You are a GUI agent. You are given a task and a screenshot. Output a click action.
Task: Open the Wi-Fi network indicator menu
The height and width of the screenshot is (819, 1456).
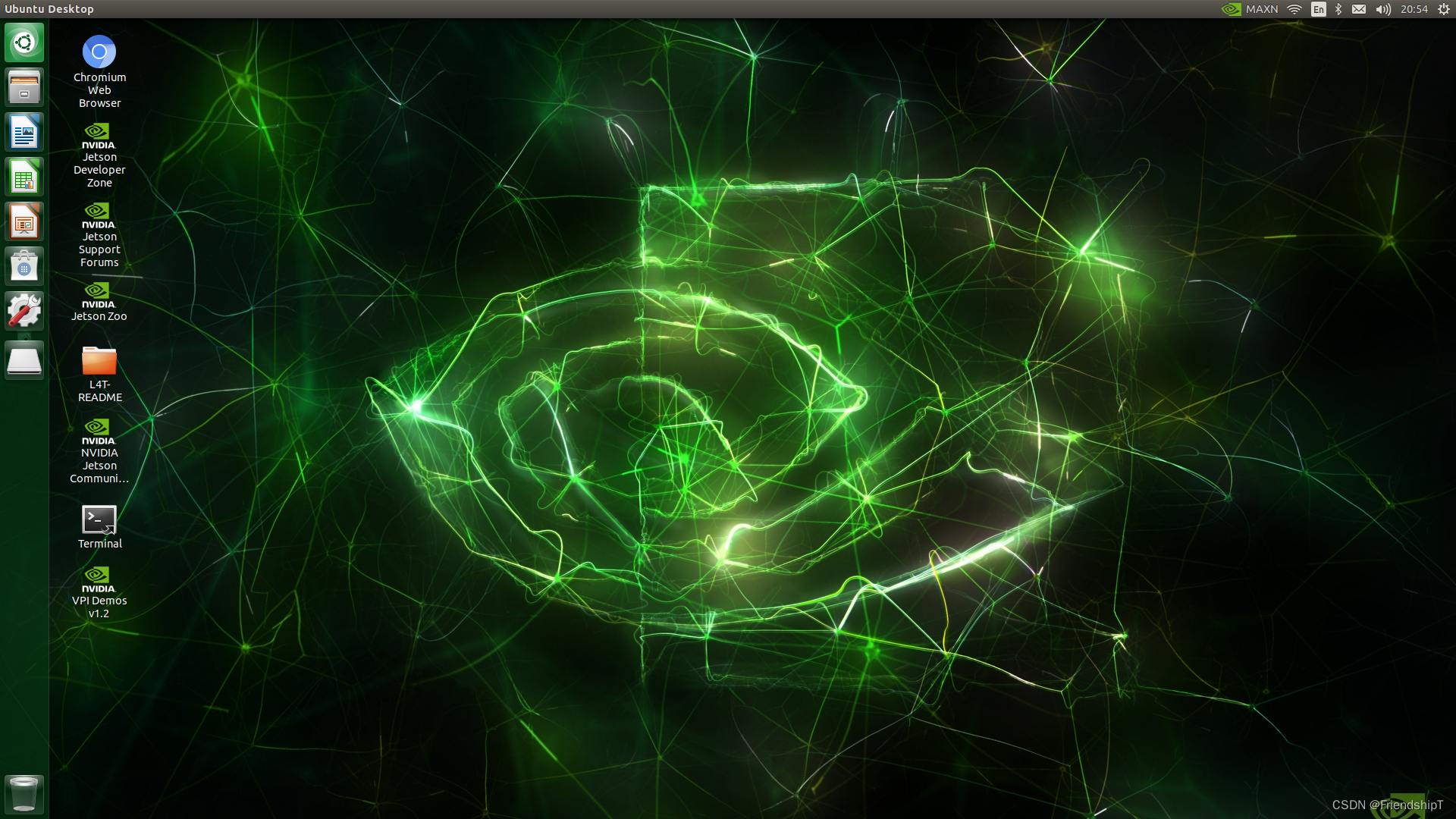(x=1294, y=9)
